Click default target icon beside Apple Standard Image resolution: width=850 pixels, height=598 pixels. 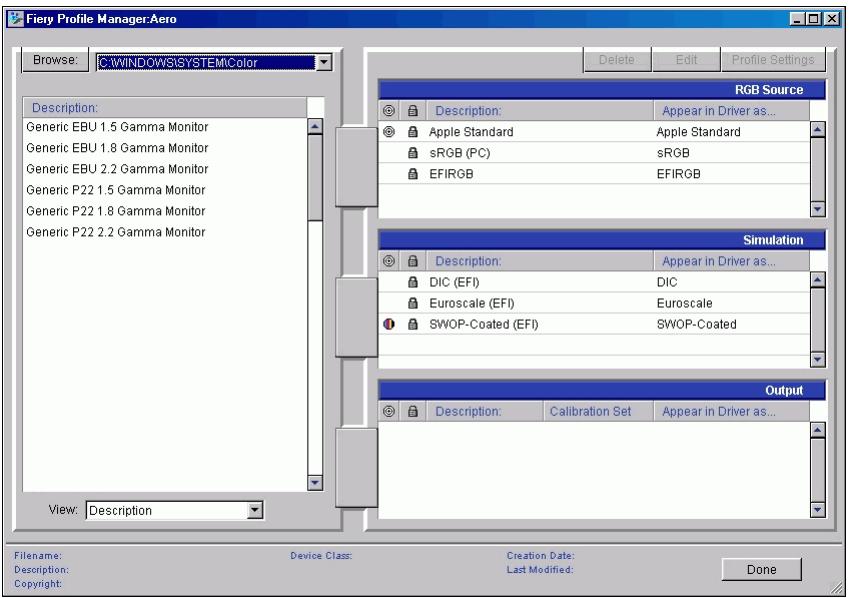389,132
